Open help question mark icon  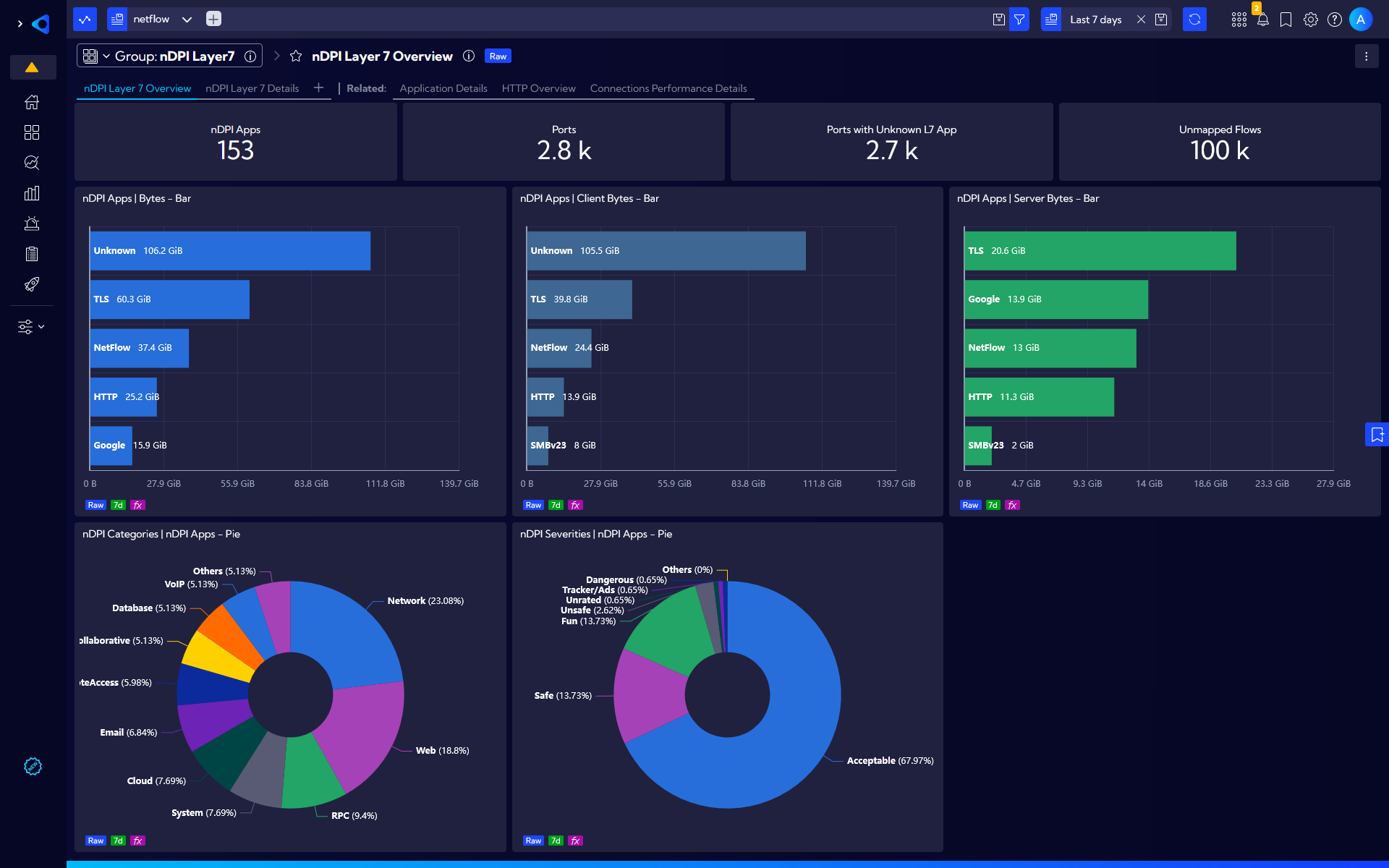coord(1335,20)
